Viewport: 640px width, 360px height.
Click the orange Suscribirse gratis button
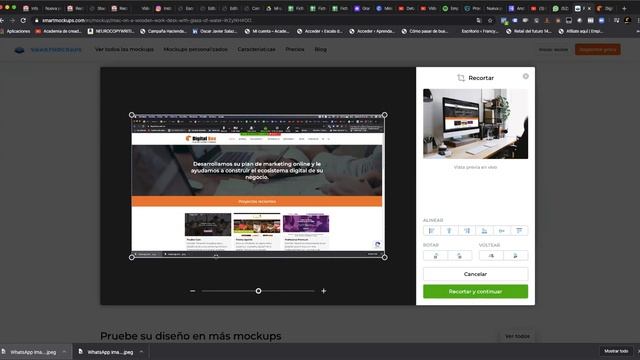pyautogui.click(x=598, y=49)
